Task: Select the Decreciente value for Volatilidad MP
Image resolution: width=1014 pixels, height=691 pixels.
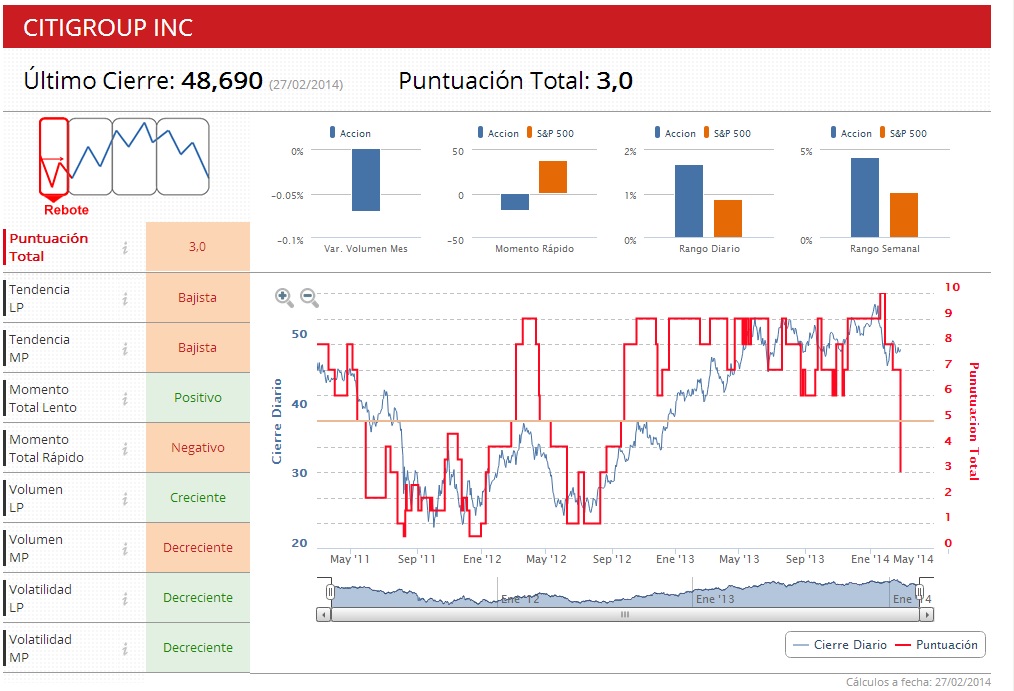Action: [198, 648]
